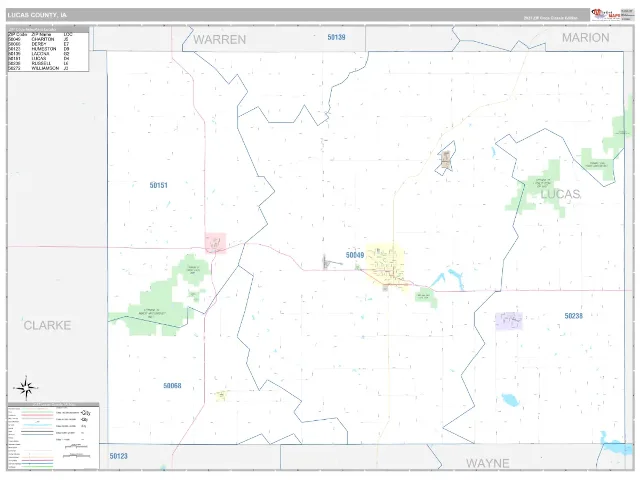The width and height of the screenshot is (640, 480).
Task: Click the blue lake below ZIP 50238
Action: pos(510,400)
